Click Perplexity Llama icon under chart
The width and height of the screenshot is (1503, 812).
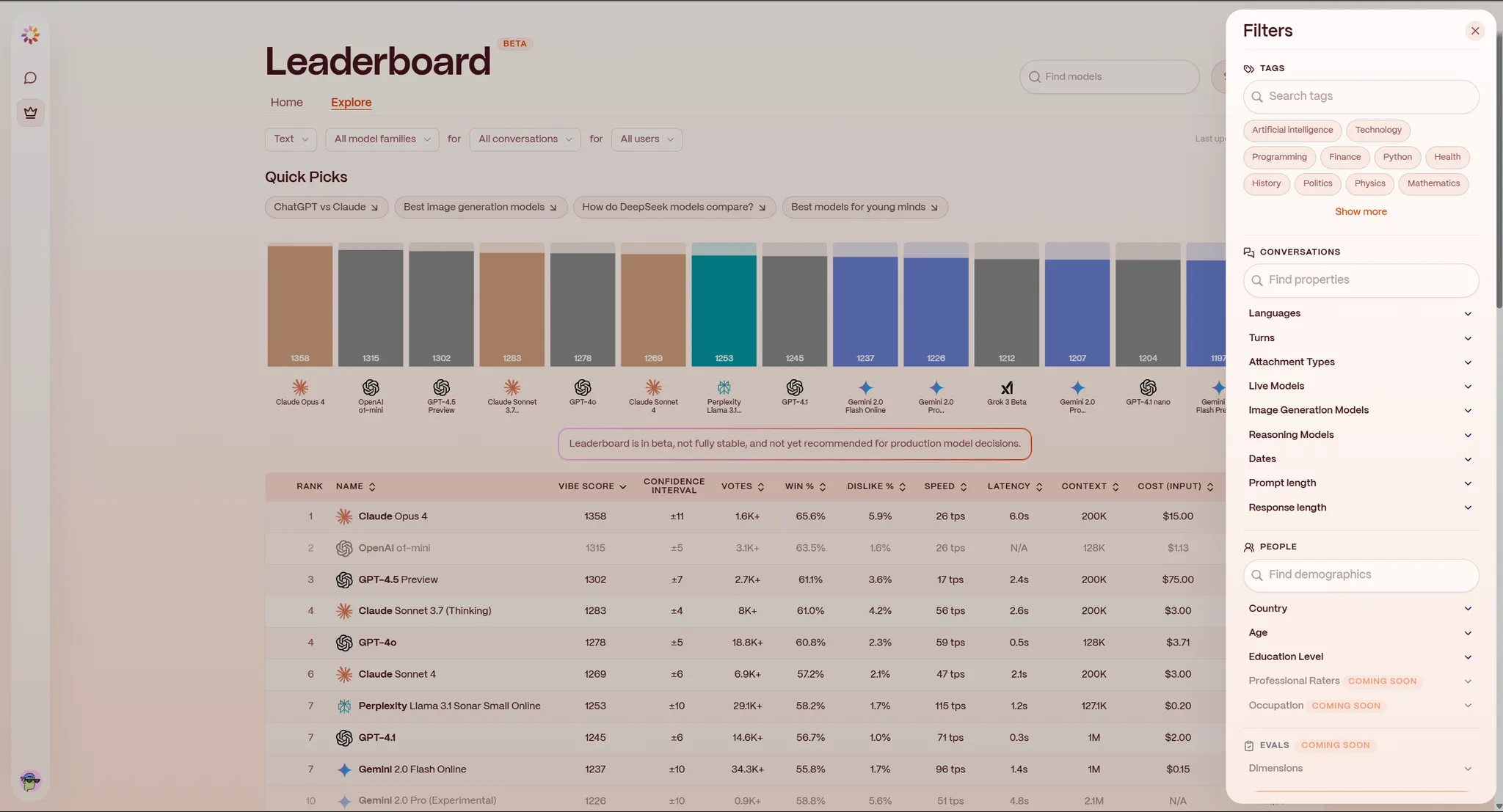724,387
